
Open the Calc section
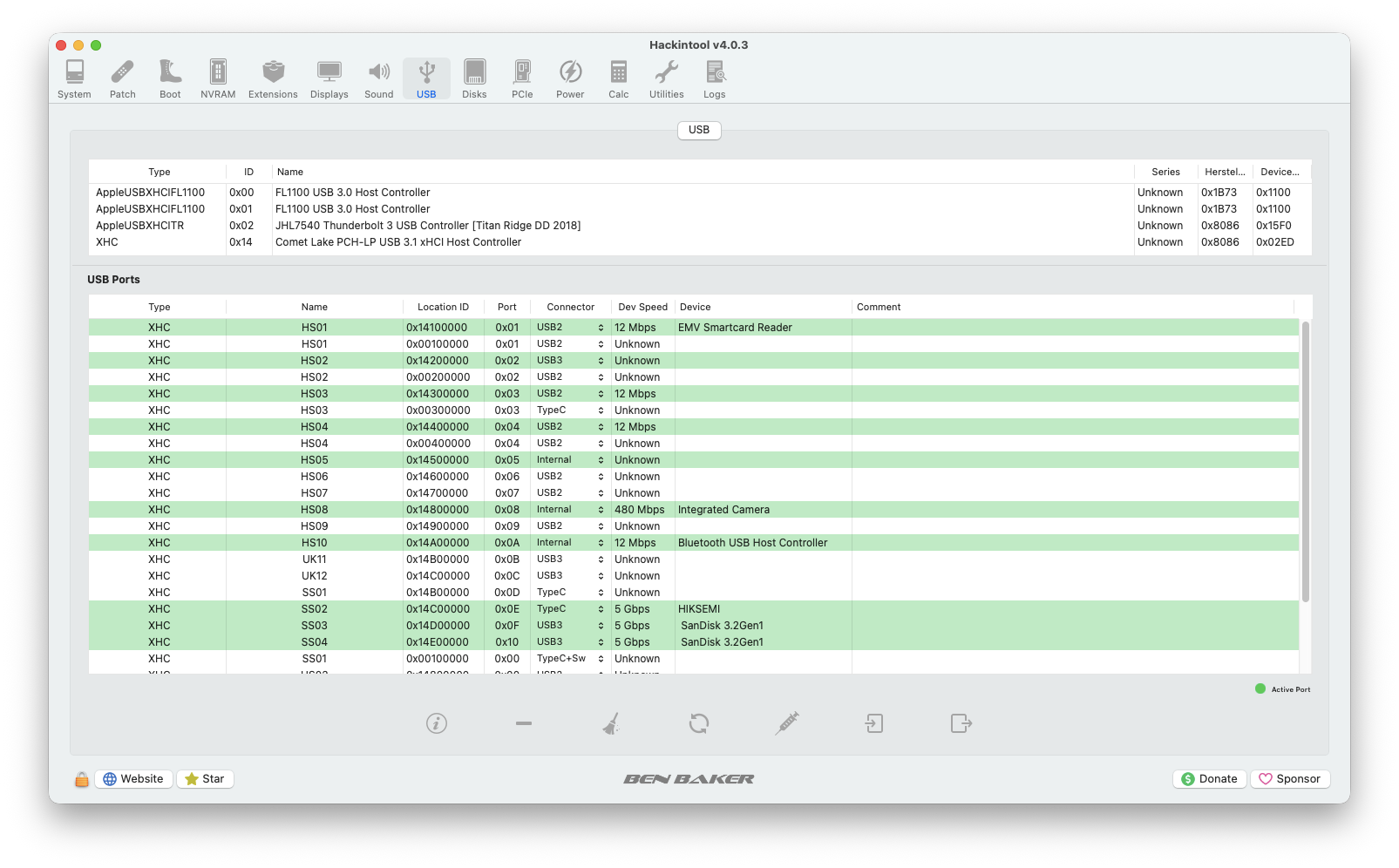pyautogui.click(x=619, y=78)
